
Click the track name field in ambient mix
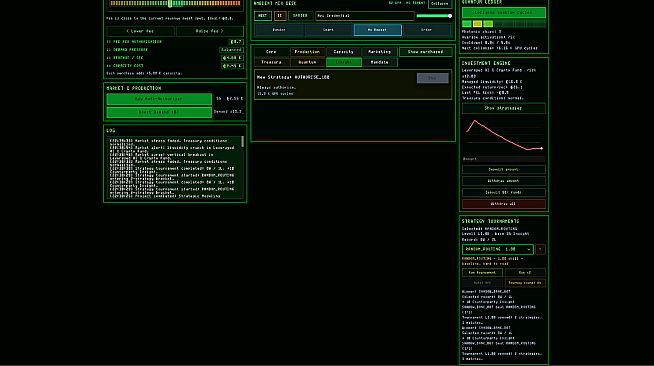365,16
